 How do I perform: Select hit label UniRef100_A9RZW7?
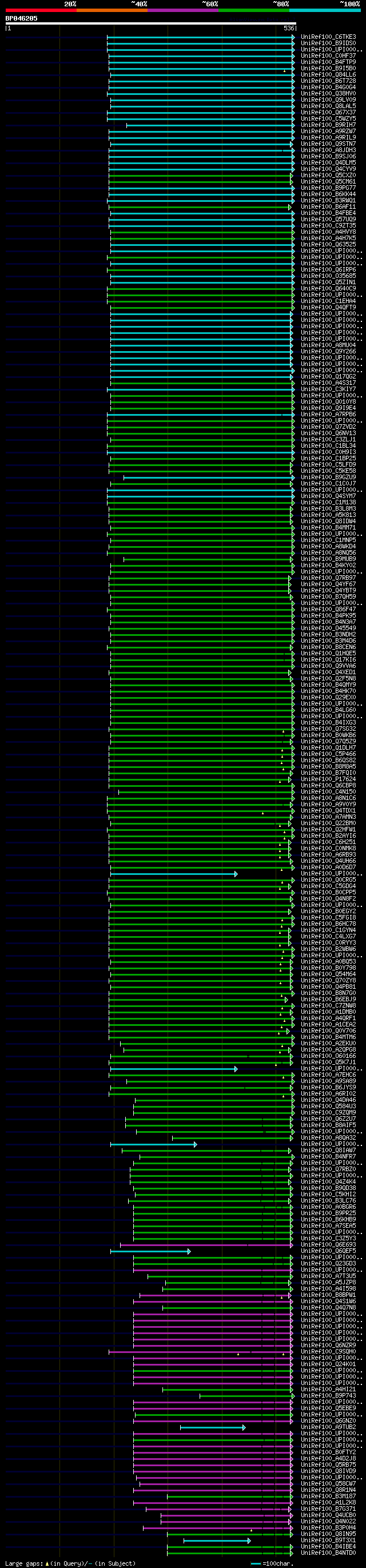(x=328, y=132)
